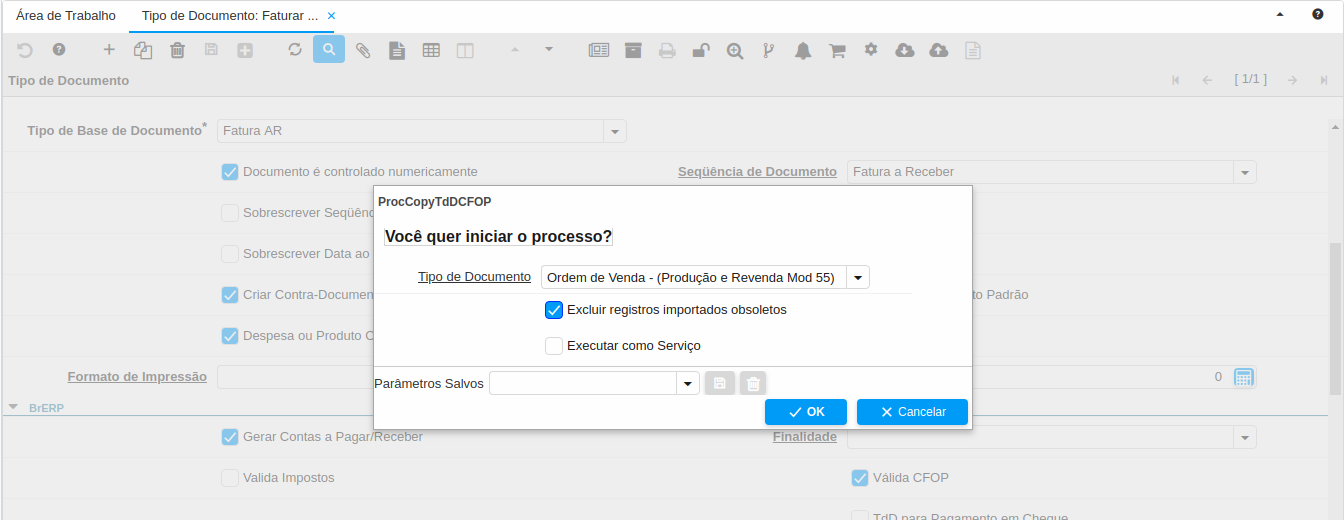Click the help question mark at top right
This screenshot has height=520, width=1344.
point(1318,15)
